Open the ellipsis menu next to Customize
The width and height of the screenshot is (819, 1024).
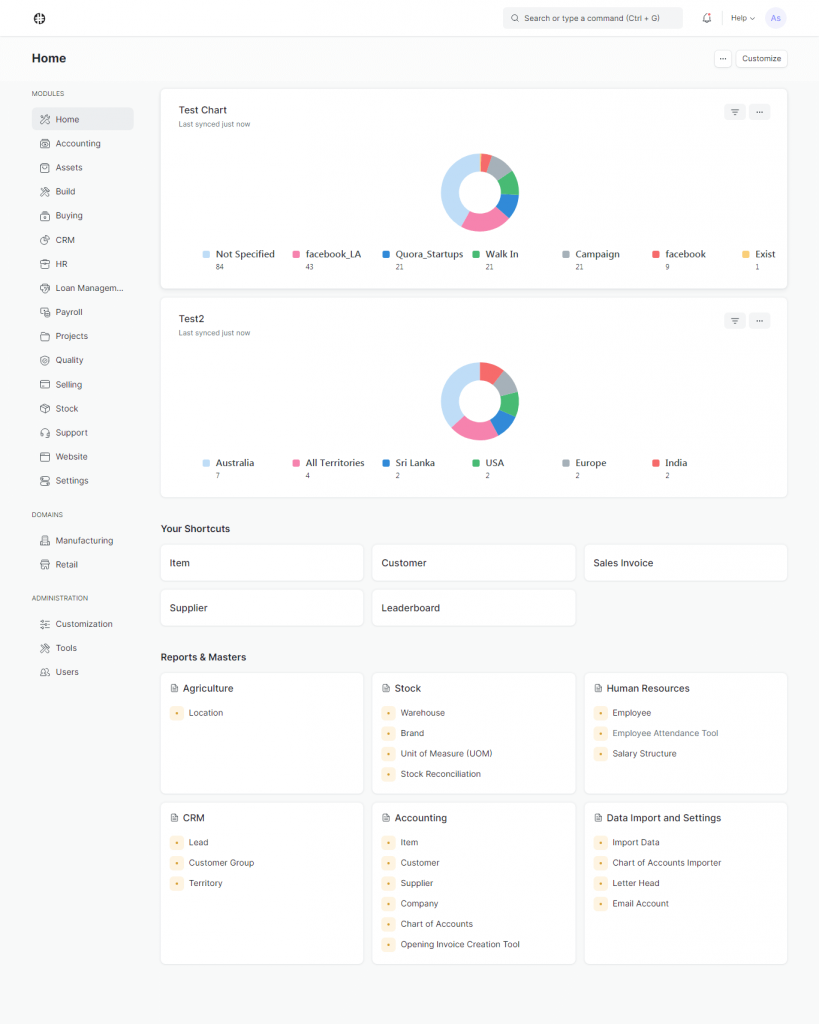723,58
